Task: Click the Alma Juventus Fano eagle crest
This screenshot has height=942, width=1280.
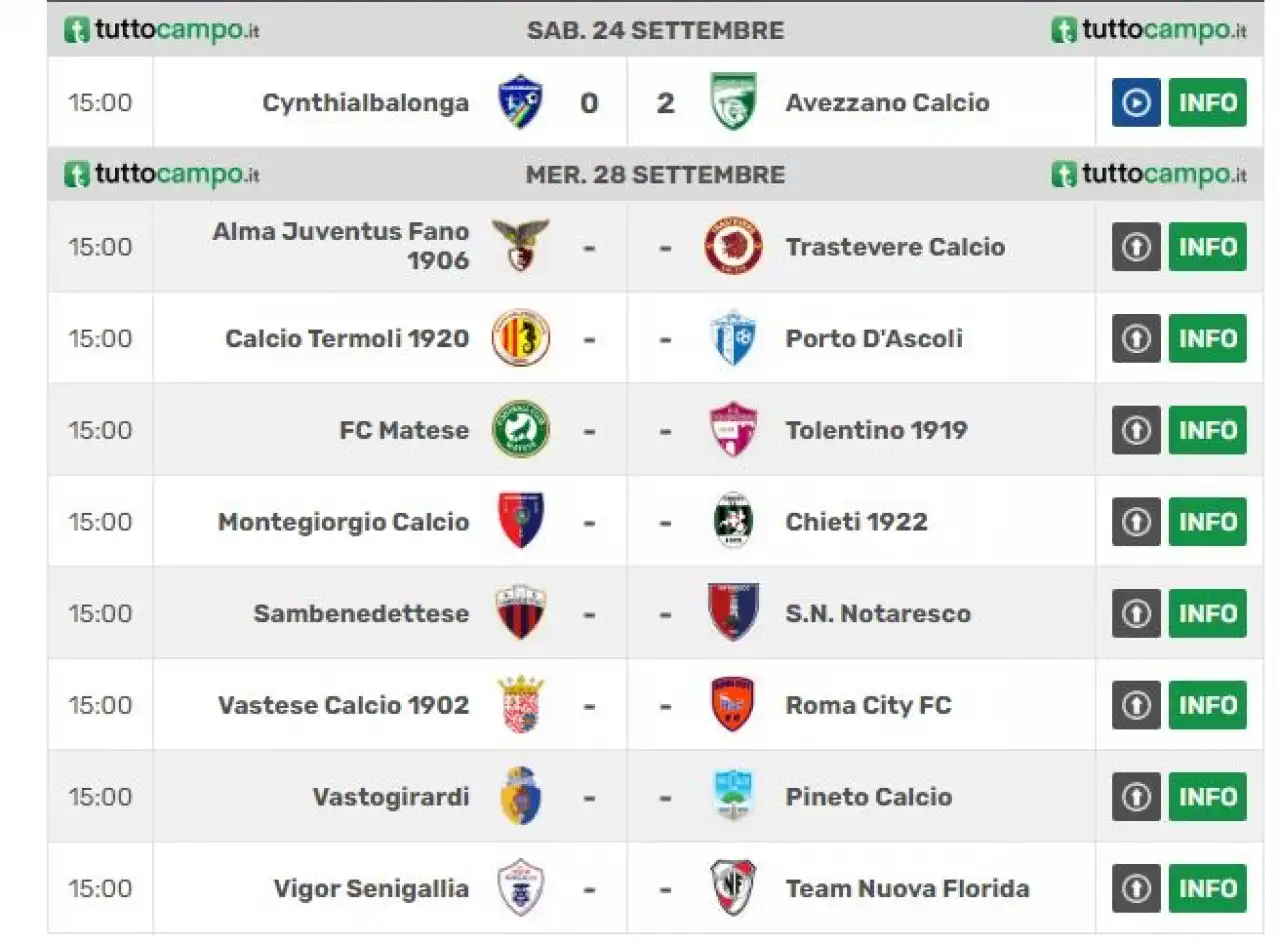Action: (x=520, y=246)
